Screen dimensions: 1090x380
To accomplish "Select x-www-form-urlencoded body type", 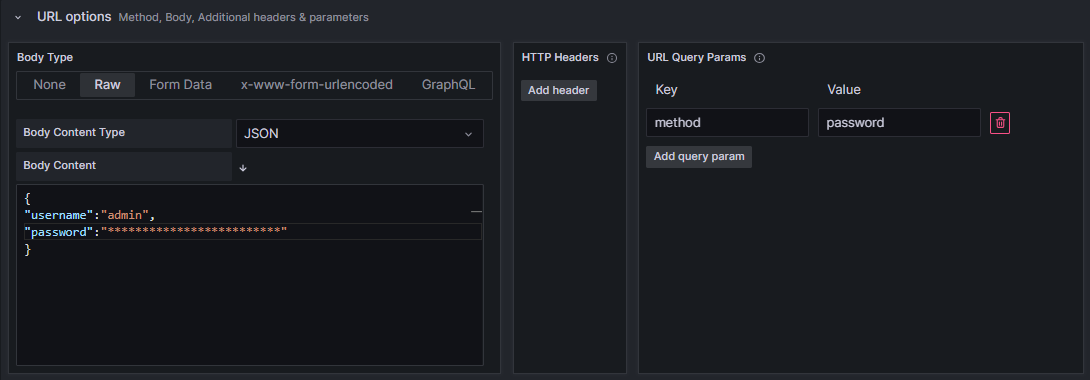I will point(317,85).
